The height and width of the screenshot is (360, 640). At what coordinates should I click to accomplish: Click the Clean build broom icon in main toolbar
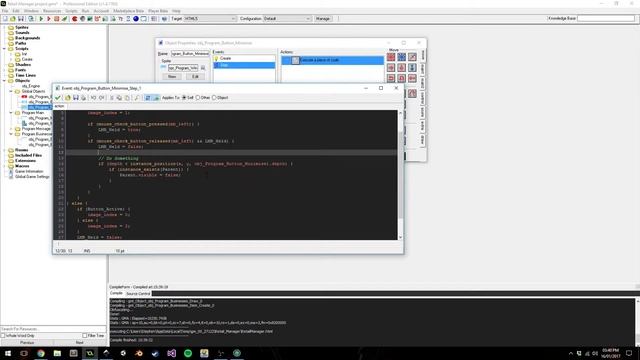(64, 19)
